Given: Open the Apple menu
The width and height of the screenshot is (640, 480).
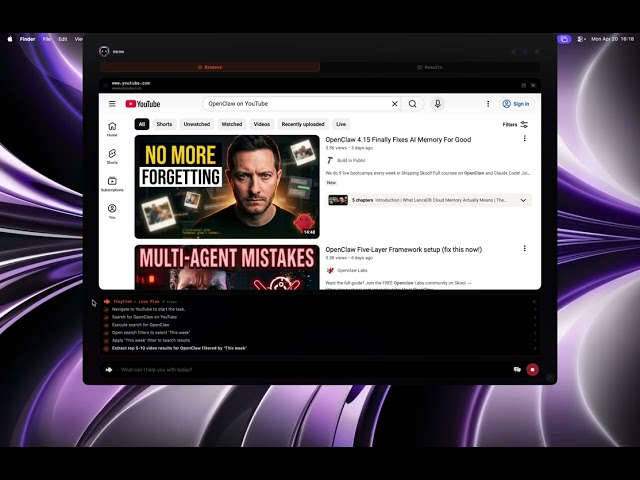Looking at the screenshot, I should [x=10, y=39].
